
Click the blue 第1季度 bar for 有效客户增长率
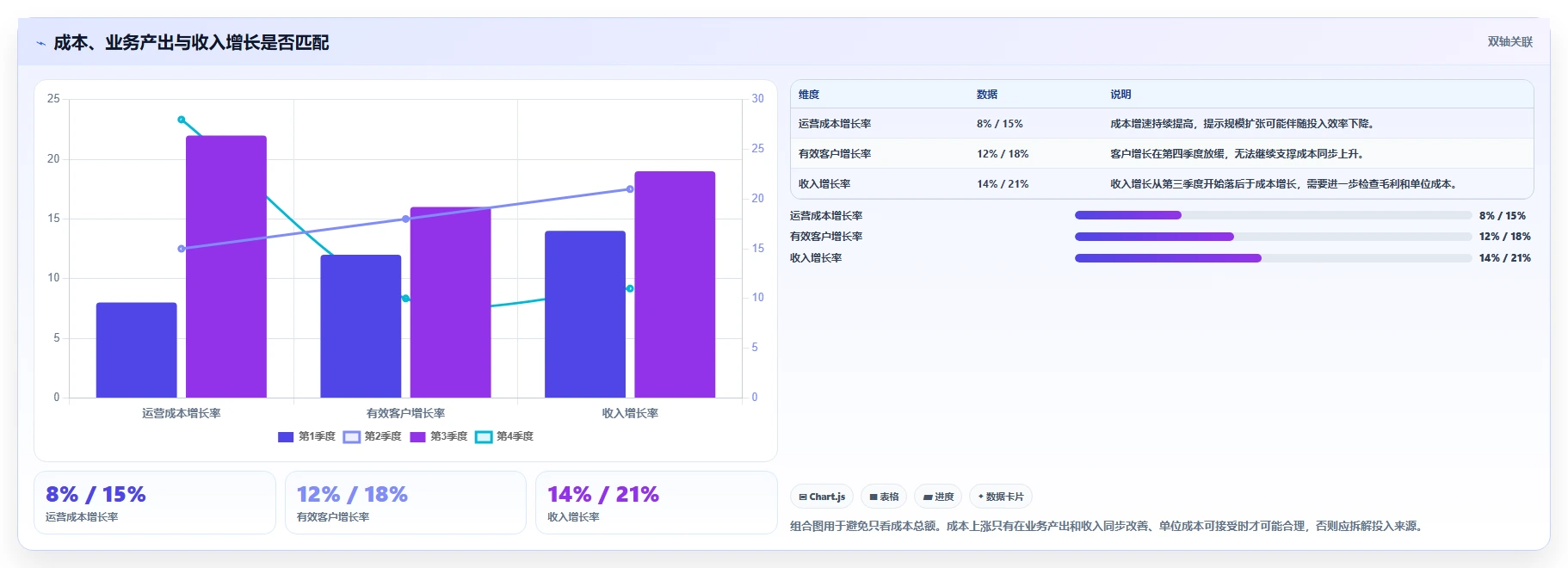point(361,326)
